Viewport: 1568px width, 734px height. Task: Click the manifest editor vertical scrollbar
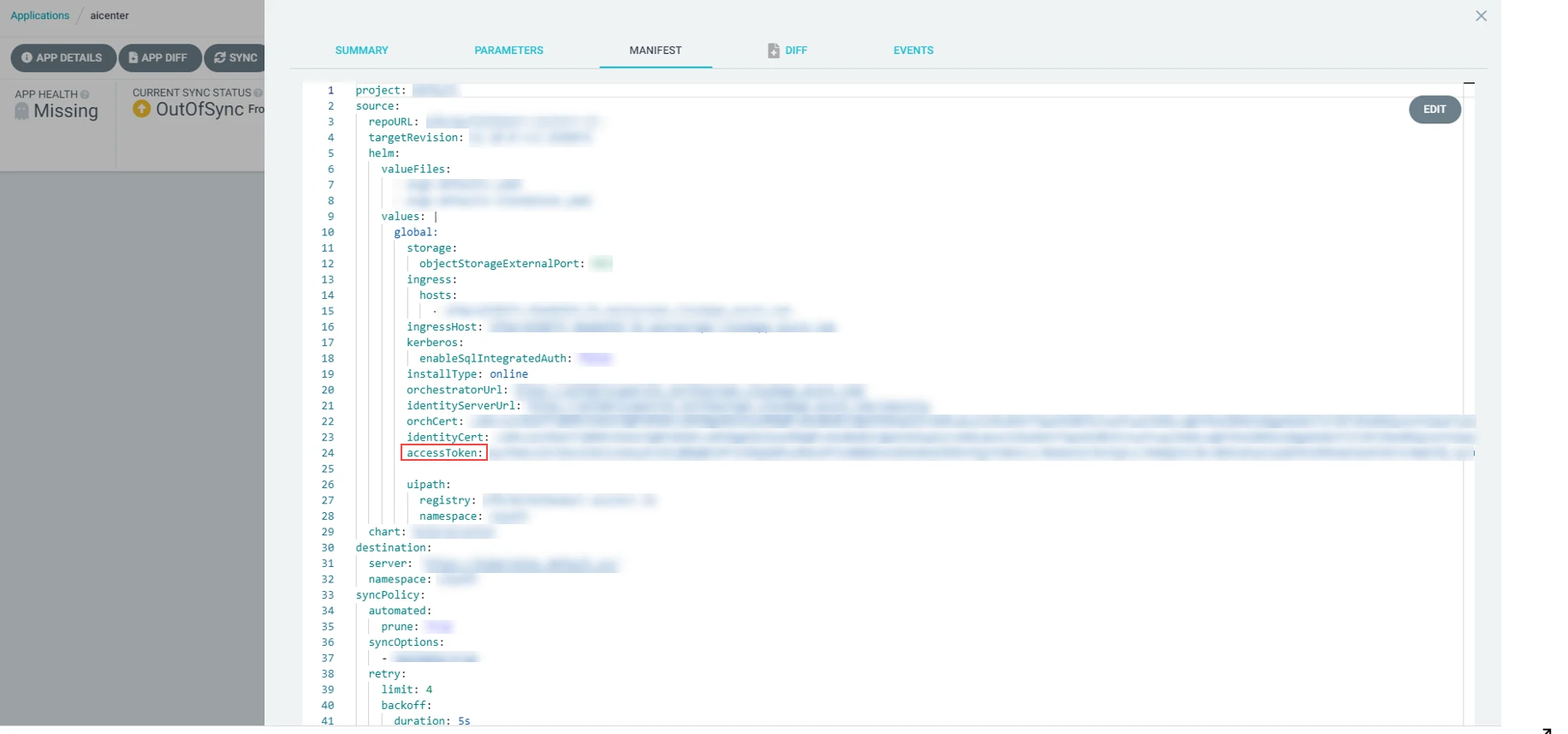pyautogui.click(x=1469, y=403)
